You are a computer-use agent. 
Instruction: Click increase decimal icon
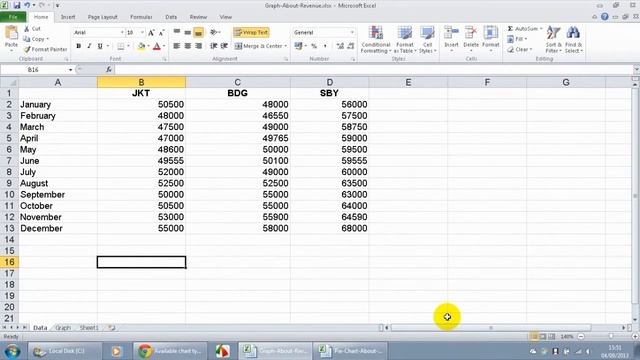coord(340,46)
